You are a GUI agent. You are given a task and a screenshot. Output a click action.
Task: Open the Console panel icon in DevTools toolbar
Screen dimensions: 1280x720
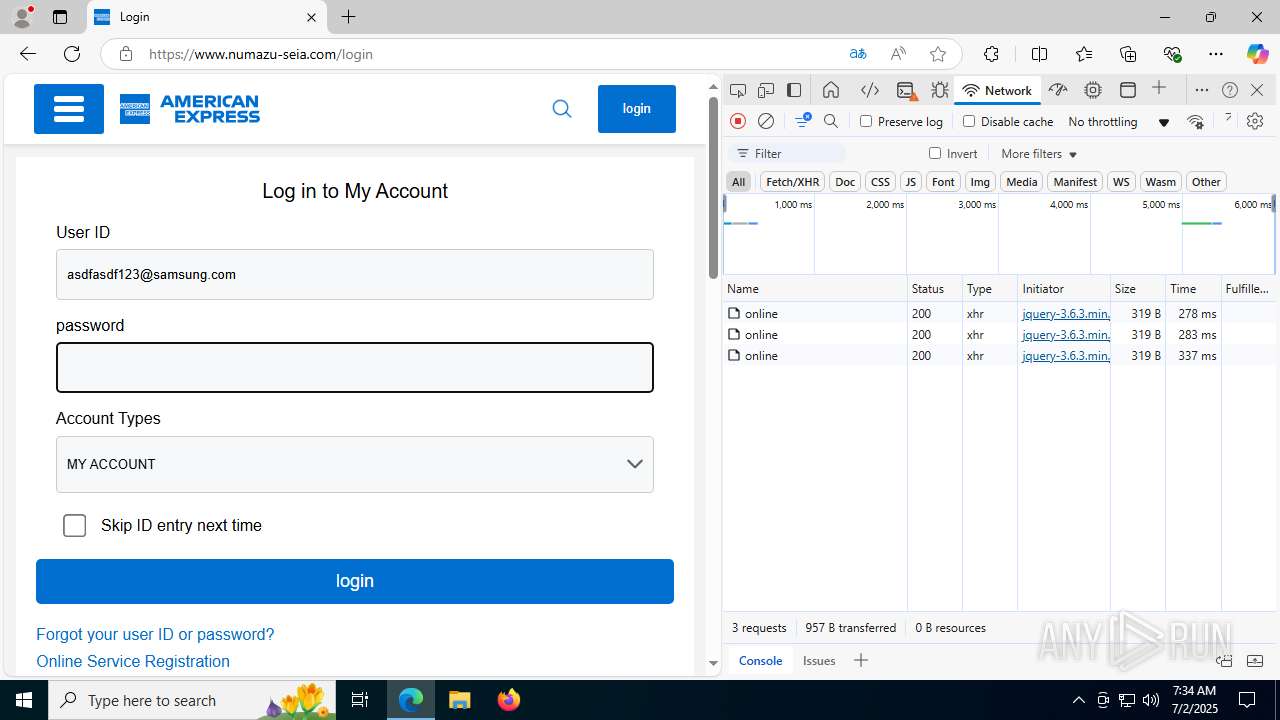[x=906, y=90]
